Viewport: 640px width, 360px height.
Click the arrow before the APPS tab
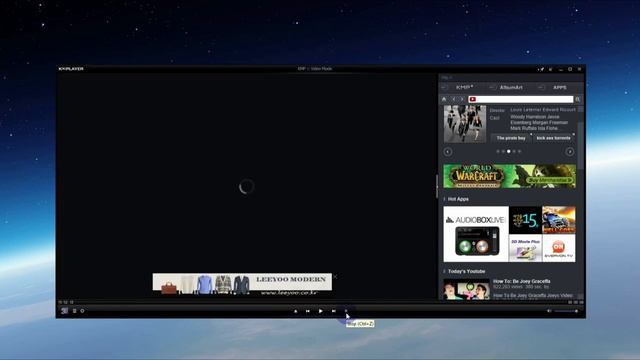541,87
